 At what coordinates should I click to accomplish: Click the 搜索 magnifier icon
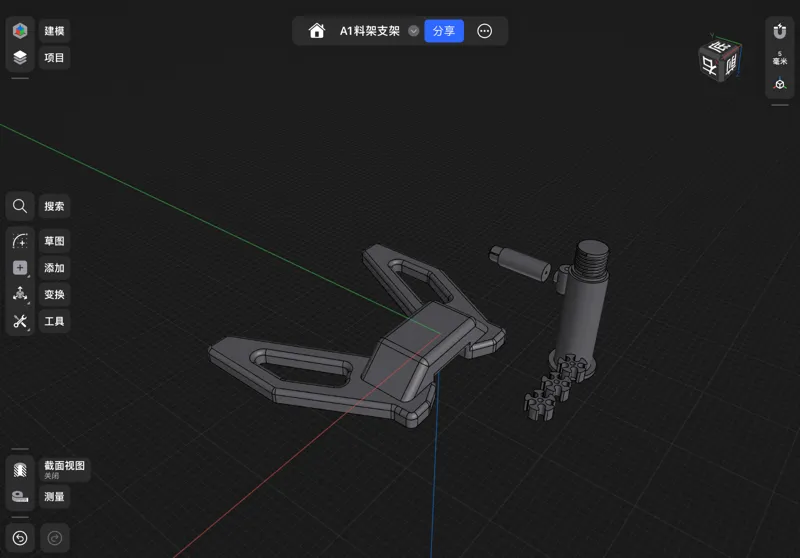click(x=20, y=206)
